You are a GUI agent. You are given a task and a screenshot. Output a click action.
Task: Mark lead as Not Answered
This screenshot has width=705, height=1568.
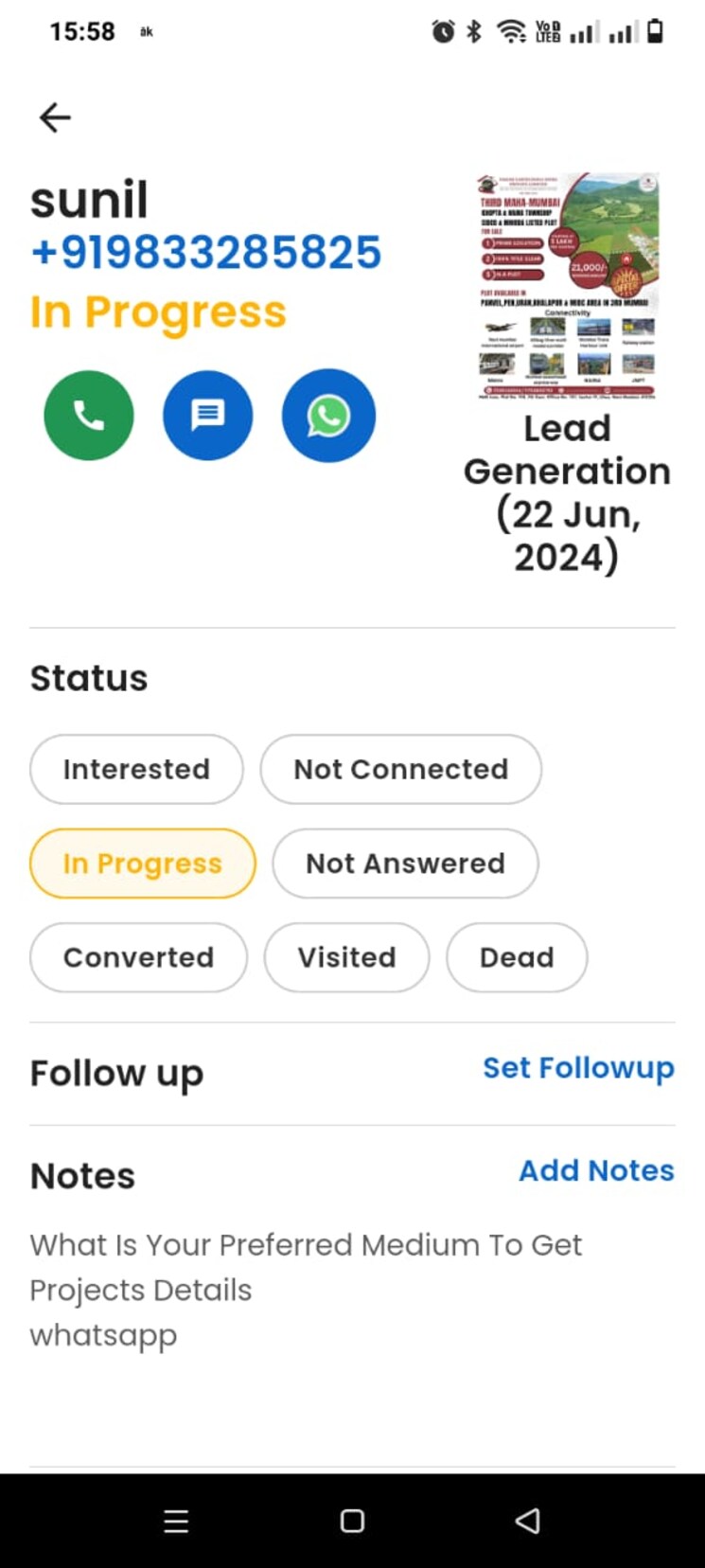click(405, 864)
